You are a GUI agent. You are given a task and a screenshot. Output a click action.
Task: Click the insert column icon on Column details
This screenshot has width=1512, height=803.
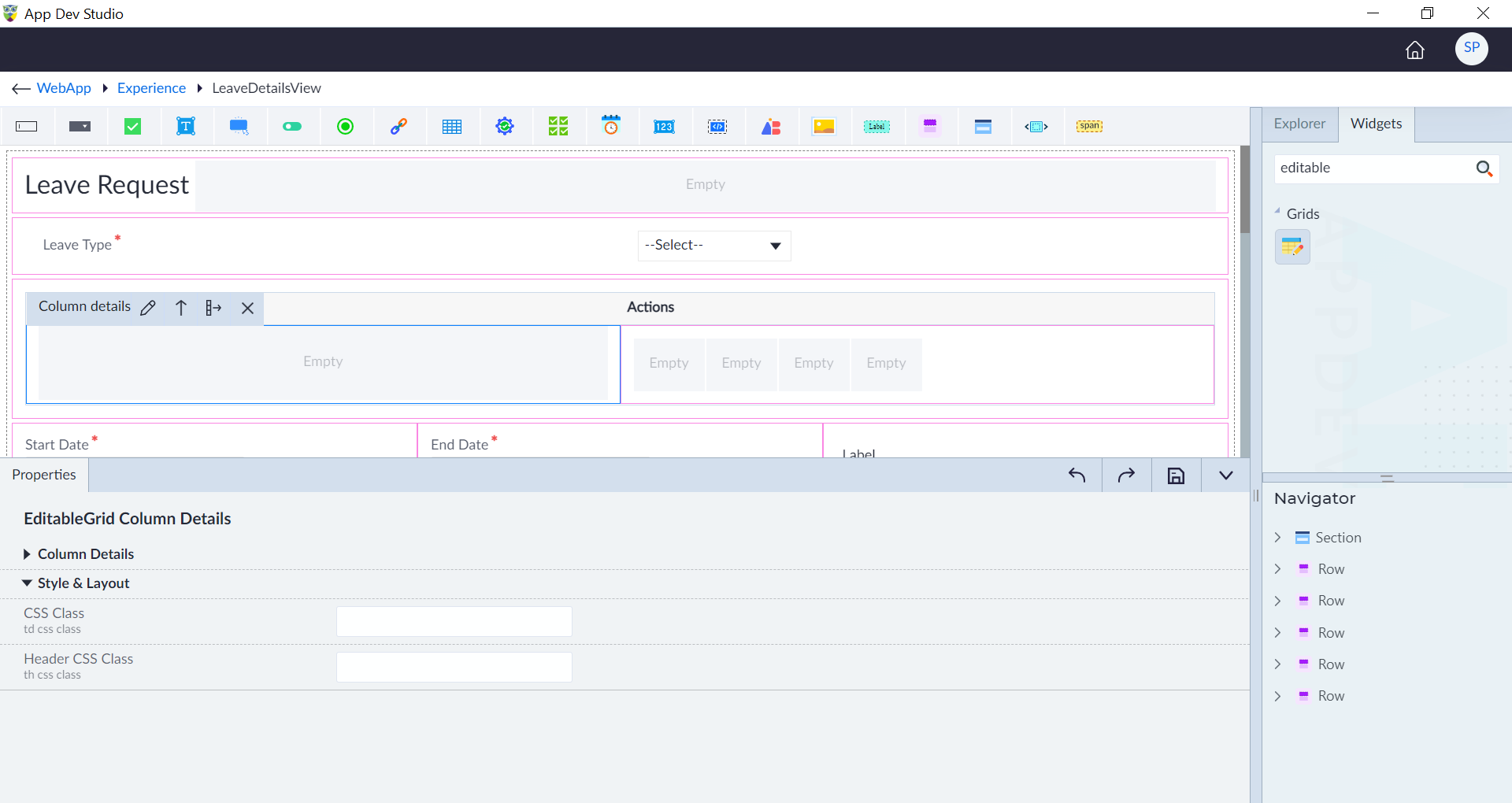(213, 308)
